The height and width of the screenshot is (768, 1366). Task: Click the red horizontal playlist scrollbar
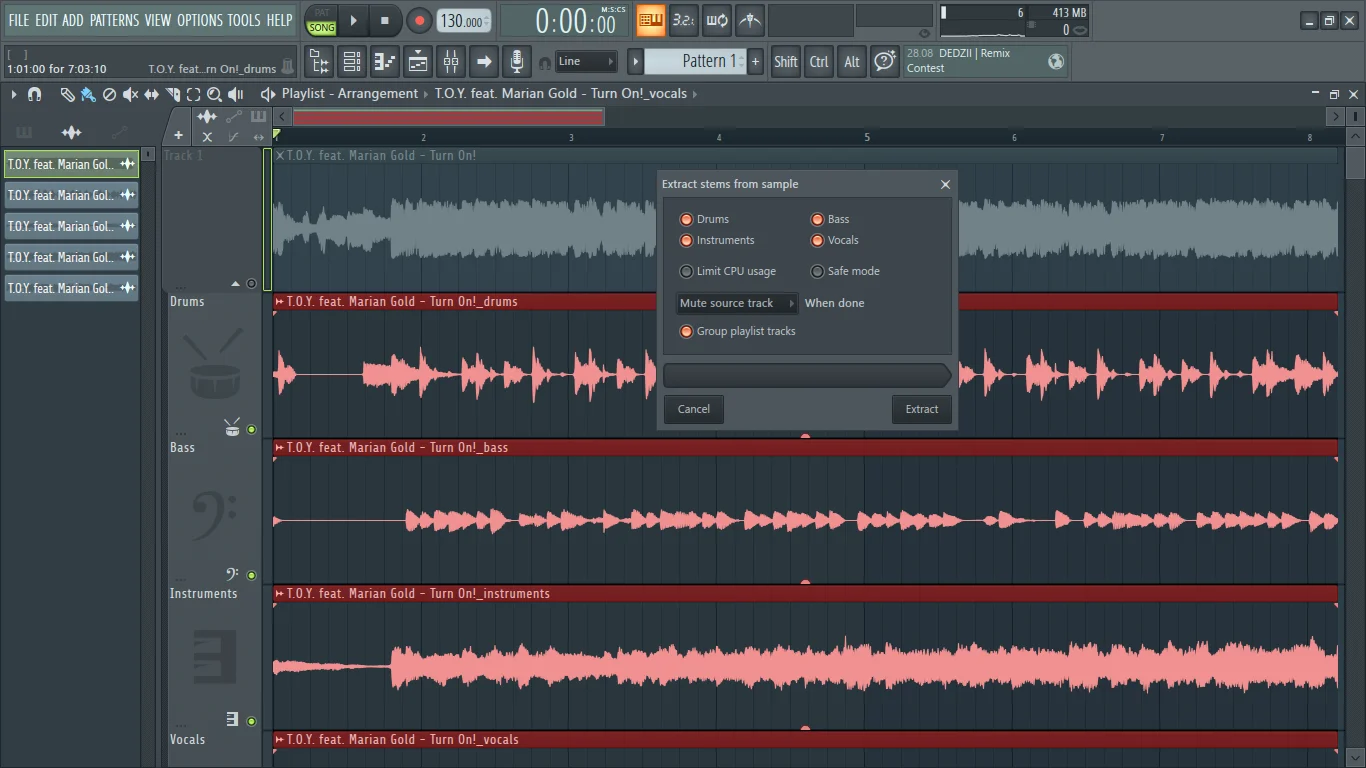tap(448, 117)
